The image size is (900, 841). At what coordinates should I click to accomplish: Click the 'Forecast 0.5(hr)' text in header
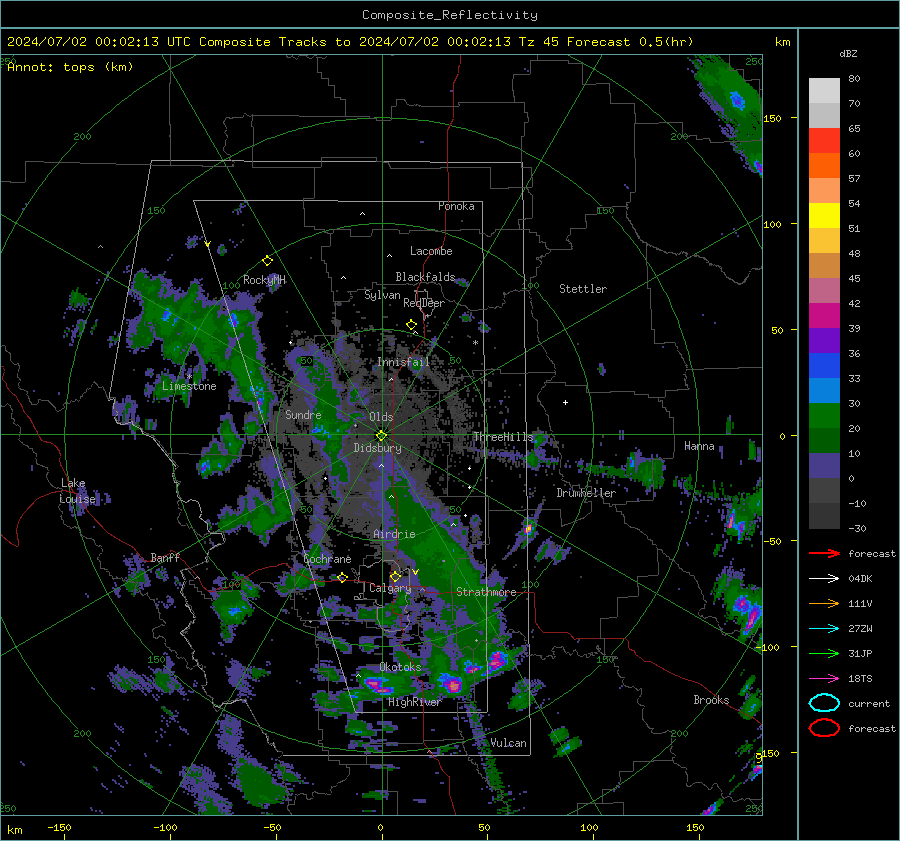[x=630, y=42]
